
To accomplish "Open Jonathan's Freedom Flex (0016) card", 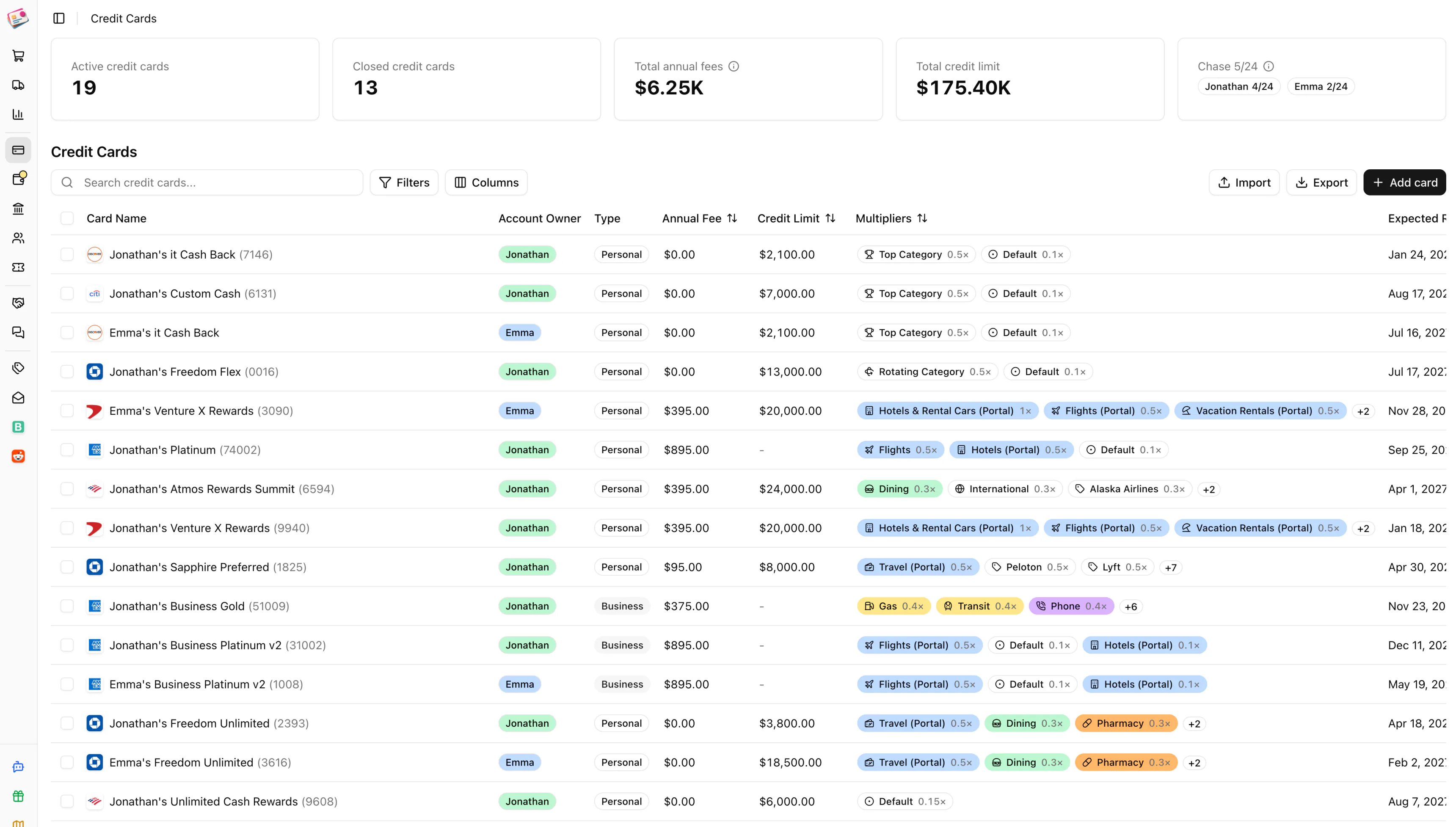I will [x=194, y=372].
